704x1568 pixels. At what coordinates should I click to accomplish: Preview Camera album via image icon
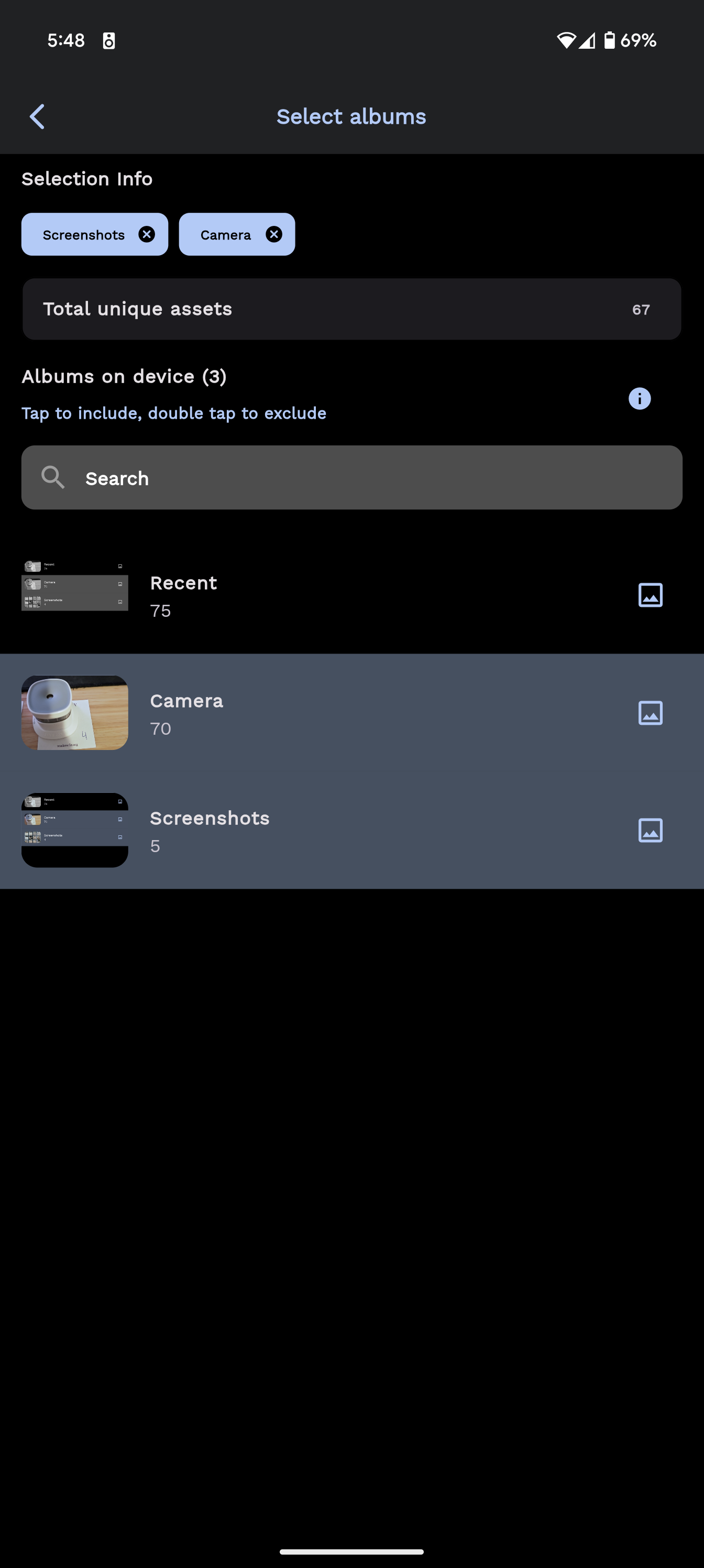click(x=650, y=713)
